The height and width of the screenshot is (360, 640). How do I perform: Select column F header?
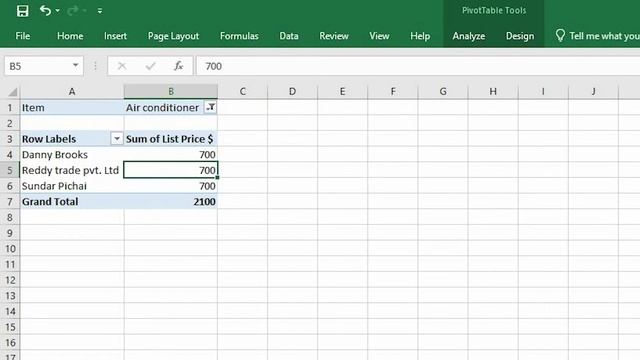pos(393,91)
